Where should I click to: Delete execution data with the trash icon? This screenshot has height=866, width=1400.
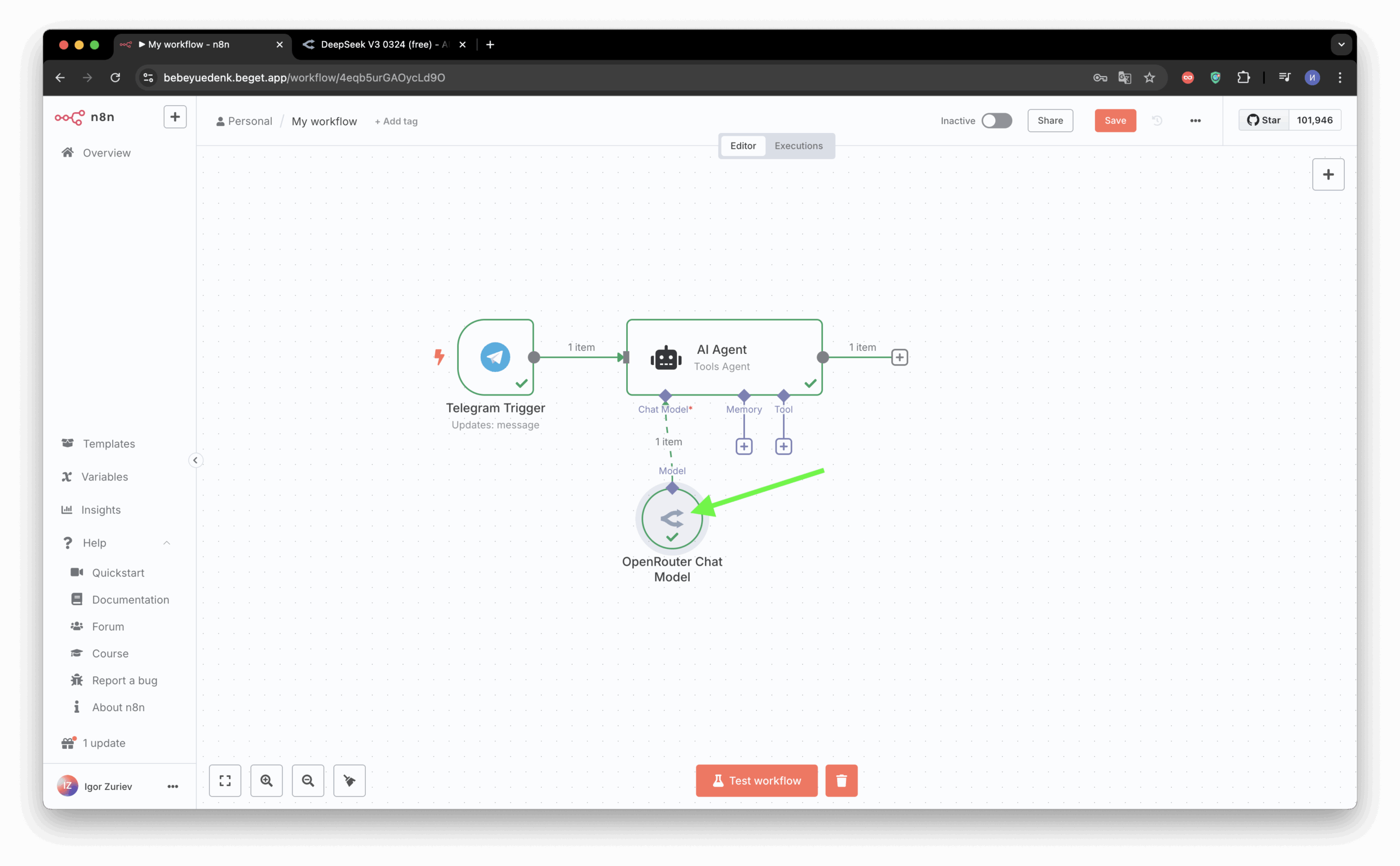point(841,780)
